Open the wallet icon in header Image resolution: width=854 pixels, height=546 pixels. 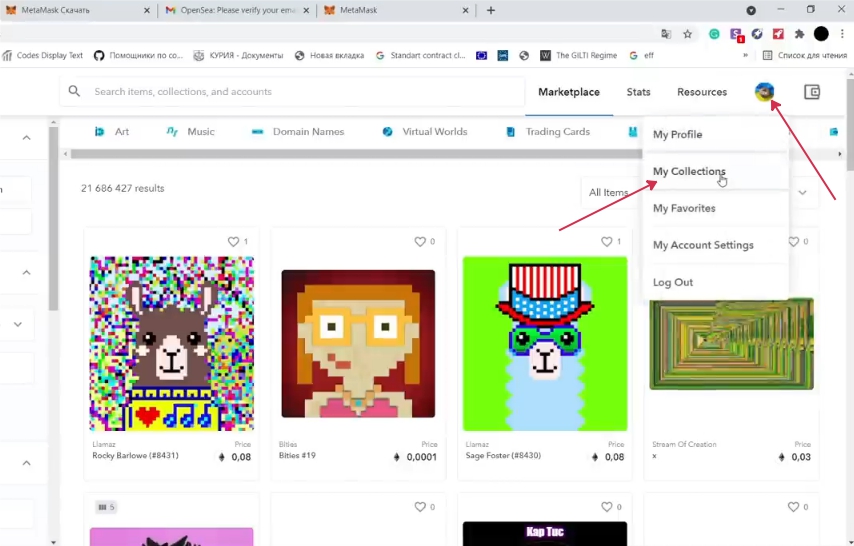[811, 92]
